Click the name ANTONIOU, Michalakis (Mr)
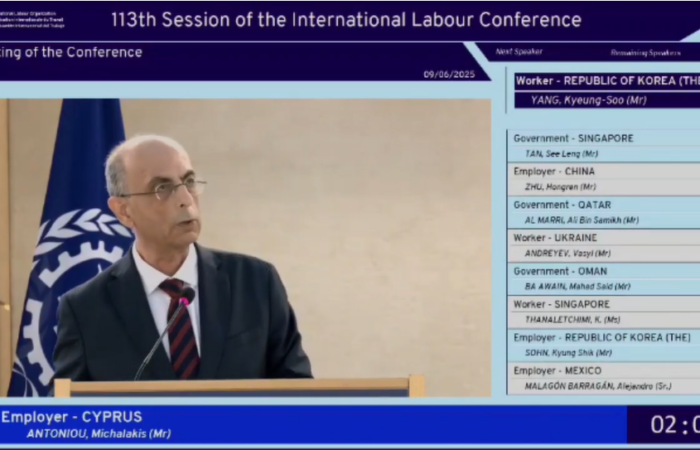The width and height of the screenshot is (700, 450). click(x=99, y=434)
